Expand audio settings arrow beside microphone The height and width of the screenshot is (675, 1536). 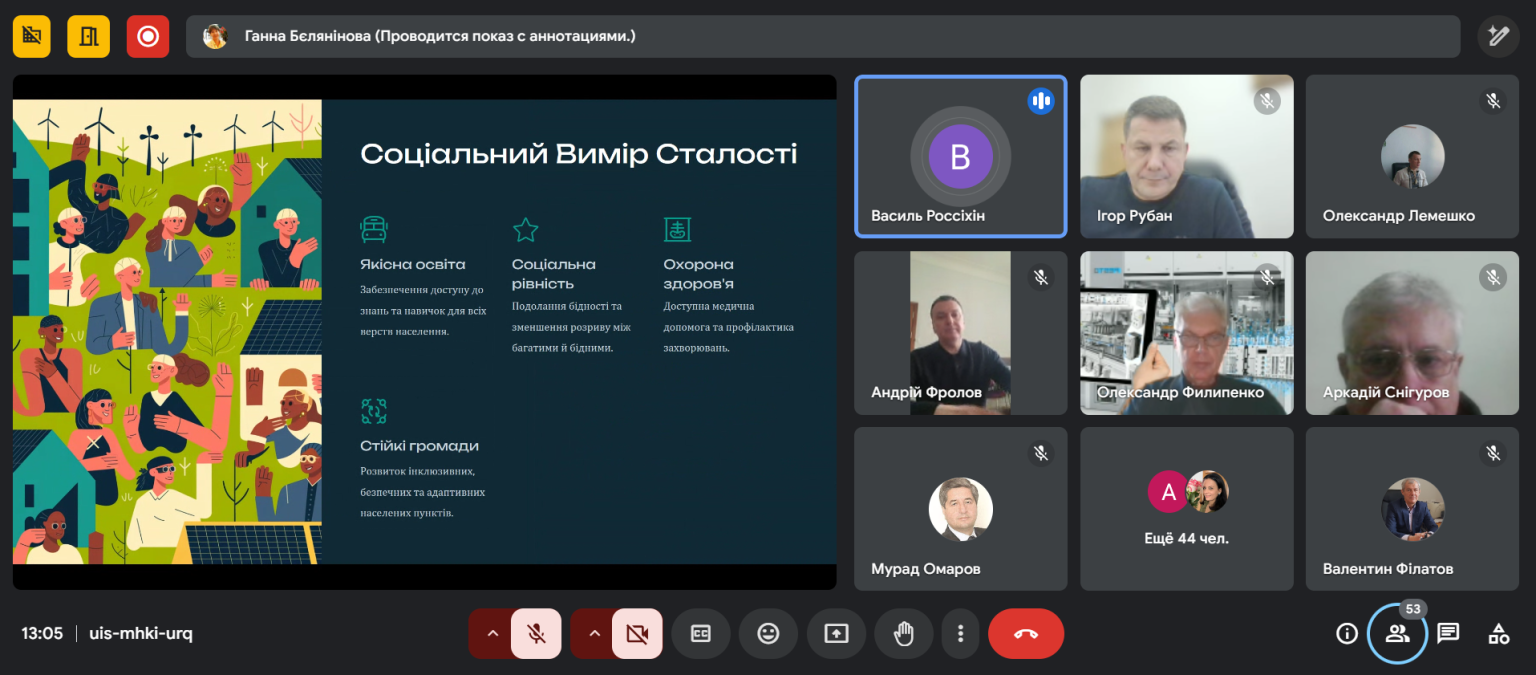click(492, 633)
